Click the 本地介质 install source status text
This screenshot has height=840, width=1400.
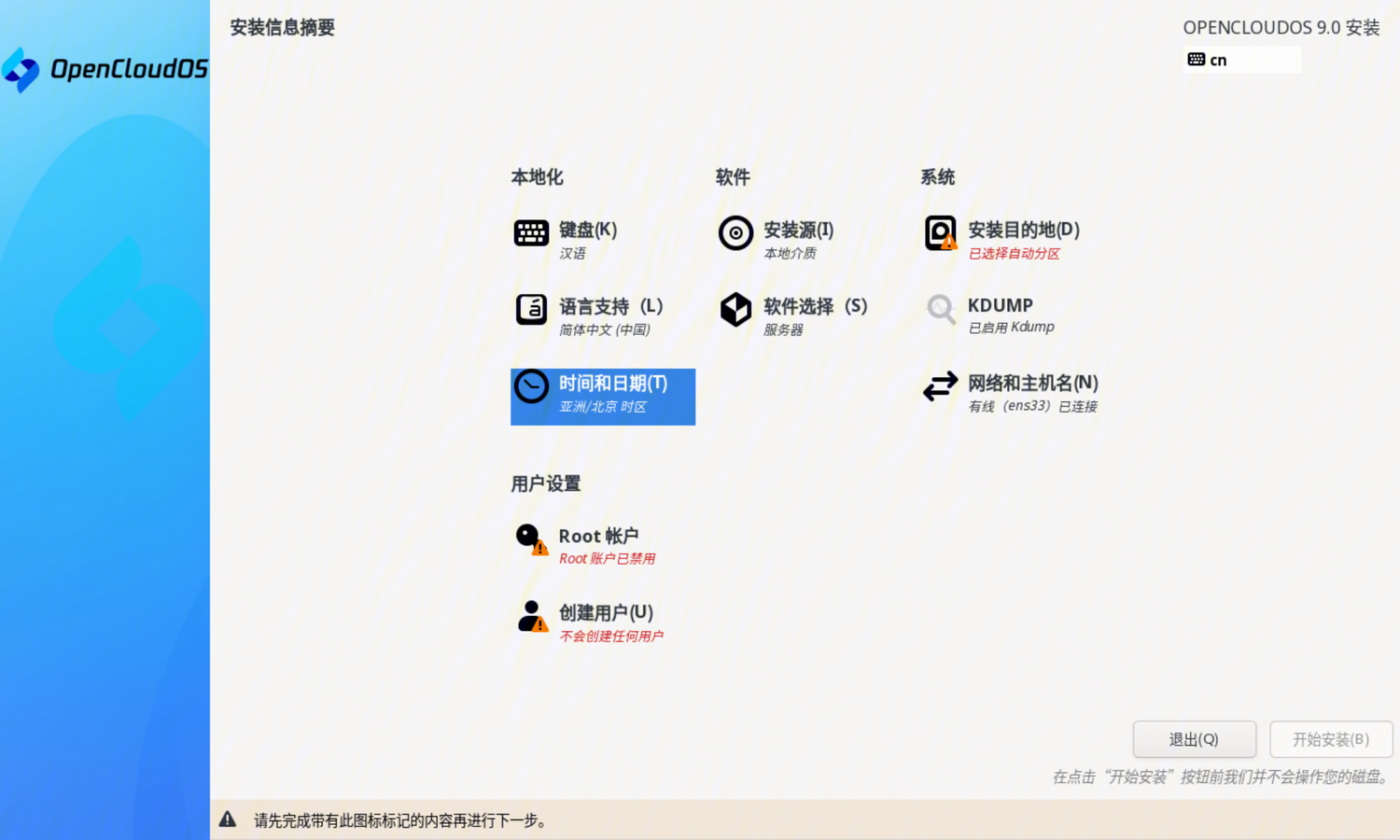point(790,253)
